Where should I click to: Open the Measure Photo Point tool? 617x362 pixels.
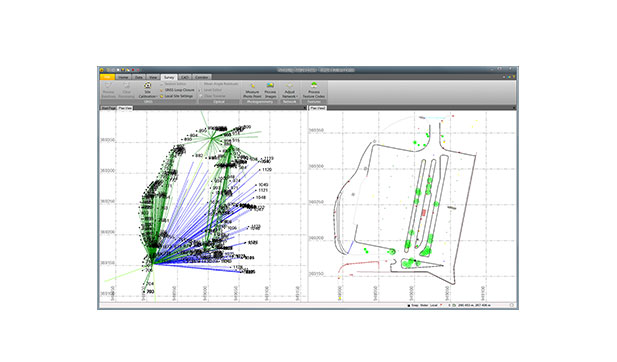[x=252, y=90]
